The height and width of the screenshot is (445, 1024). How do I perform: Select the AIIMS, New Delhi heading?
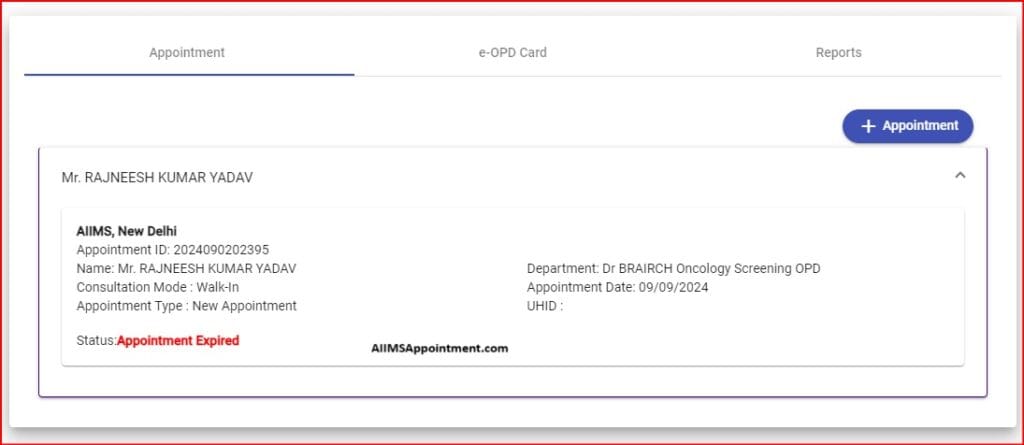click(127, 231)
